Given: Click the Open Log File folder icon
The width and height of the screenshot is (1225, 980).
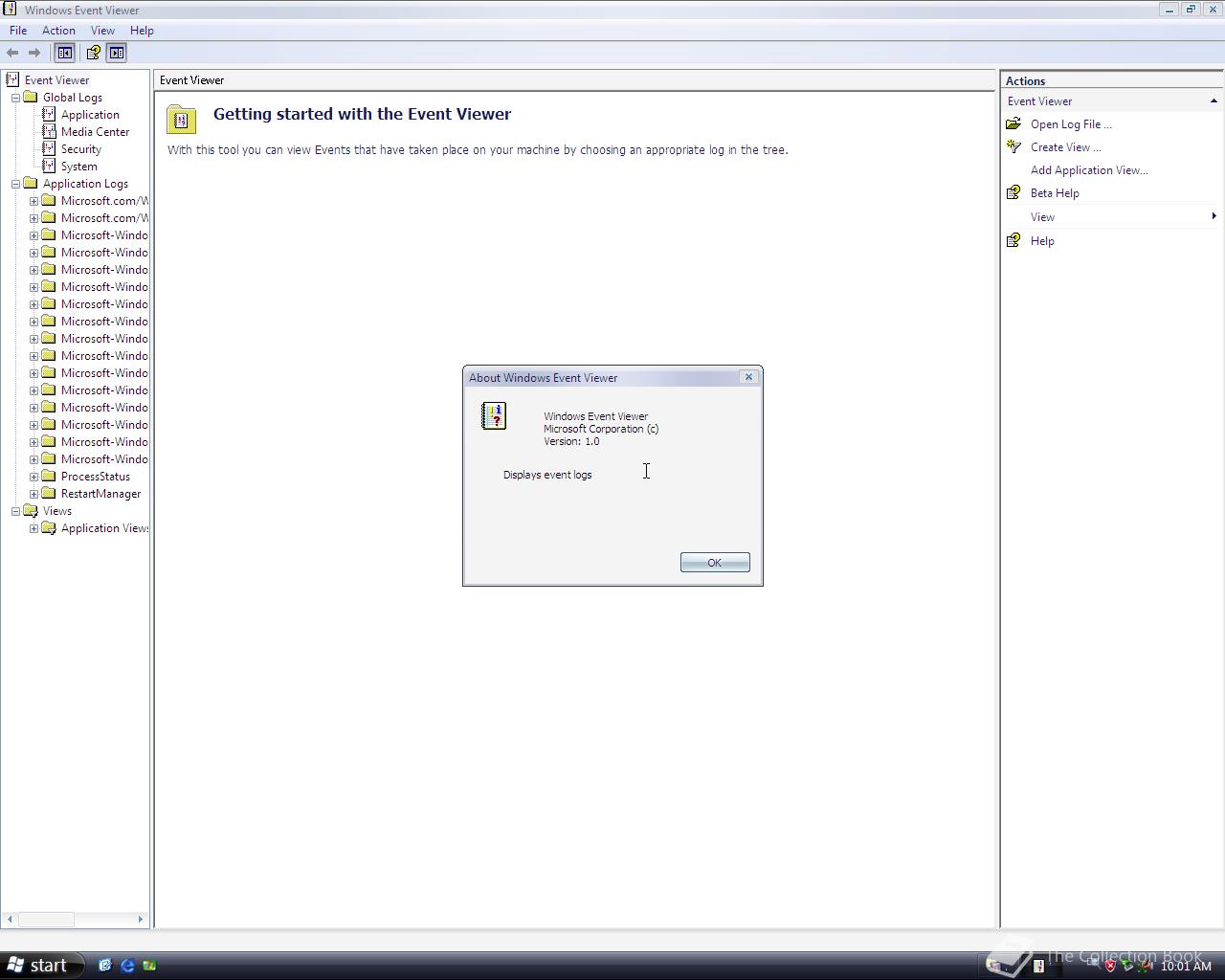Looking at the screenshot, I should click(x=1013, y=124).
